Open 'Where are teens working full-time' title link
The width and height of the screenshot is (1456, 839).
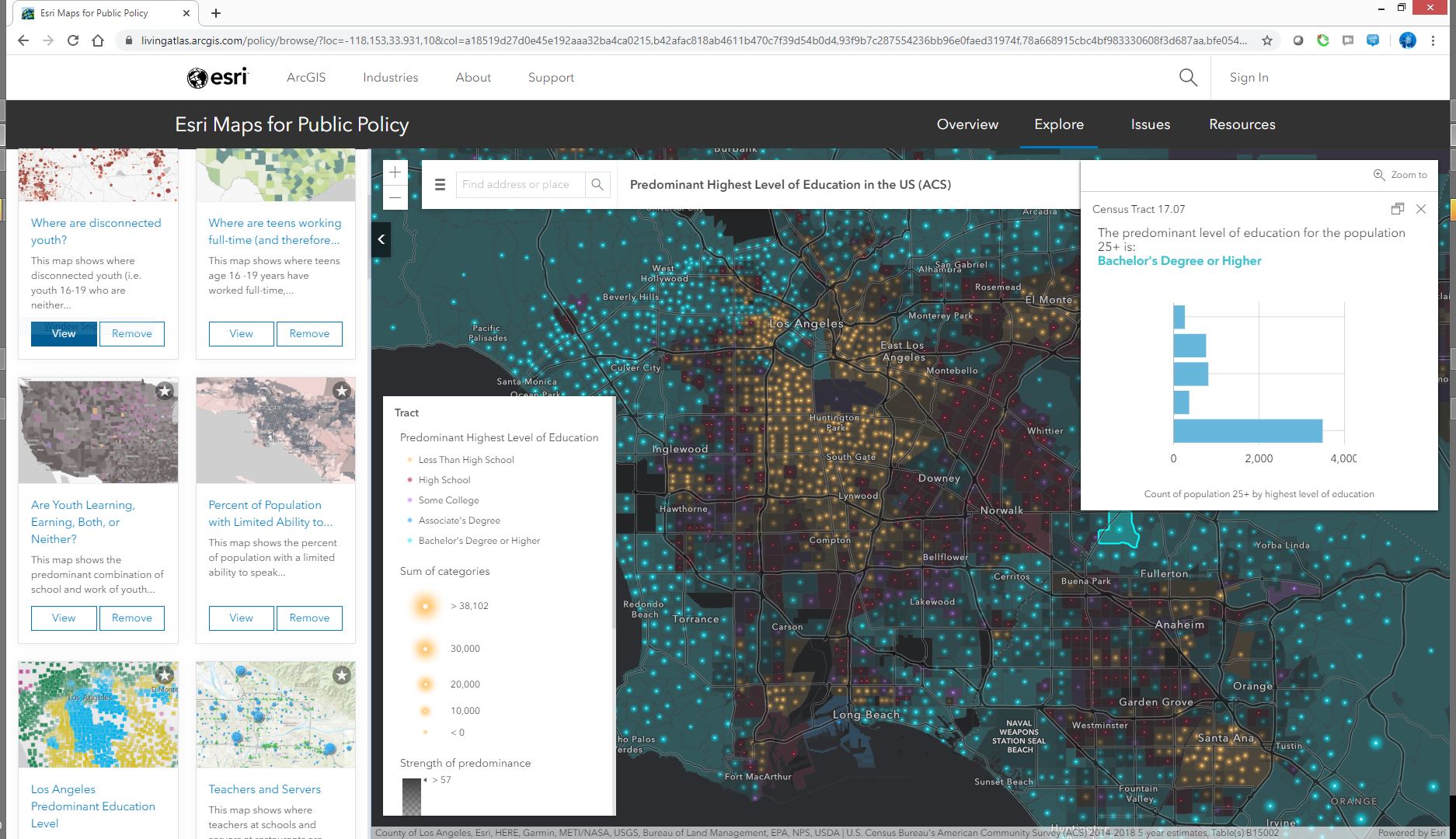pos(274,232)
